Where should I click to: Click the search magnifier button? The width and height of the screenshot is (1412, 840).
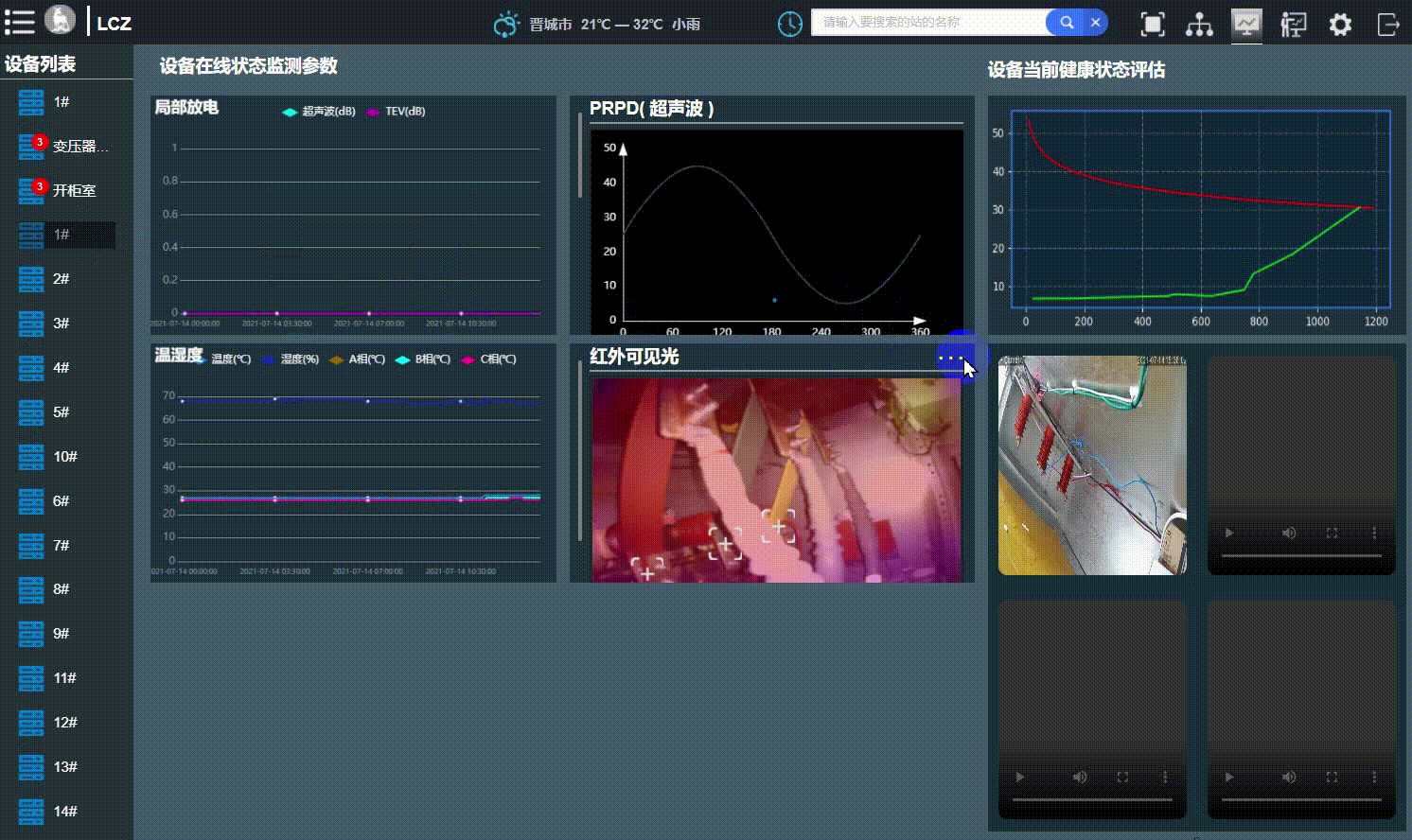(x=1066, y=22)
